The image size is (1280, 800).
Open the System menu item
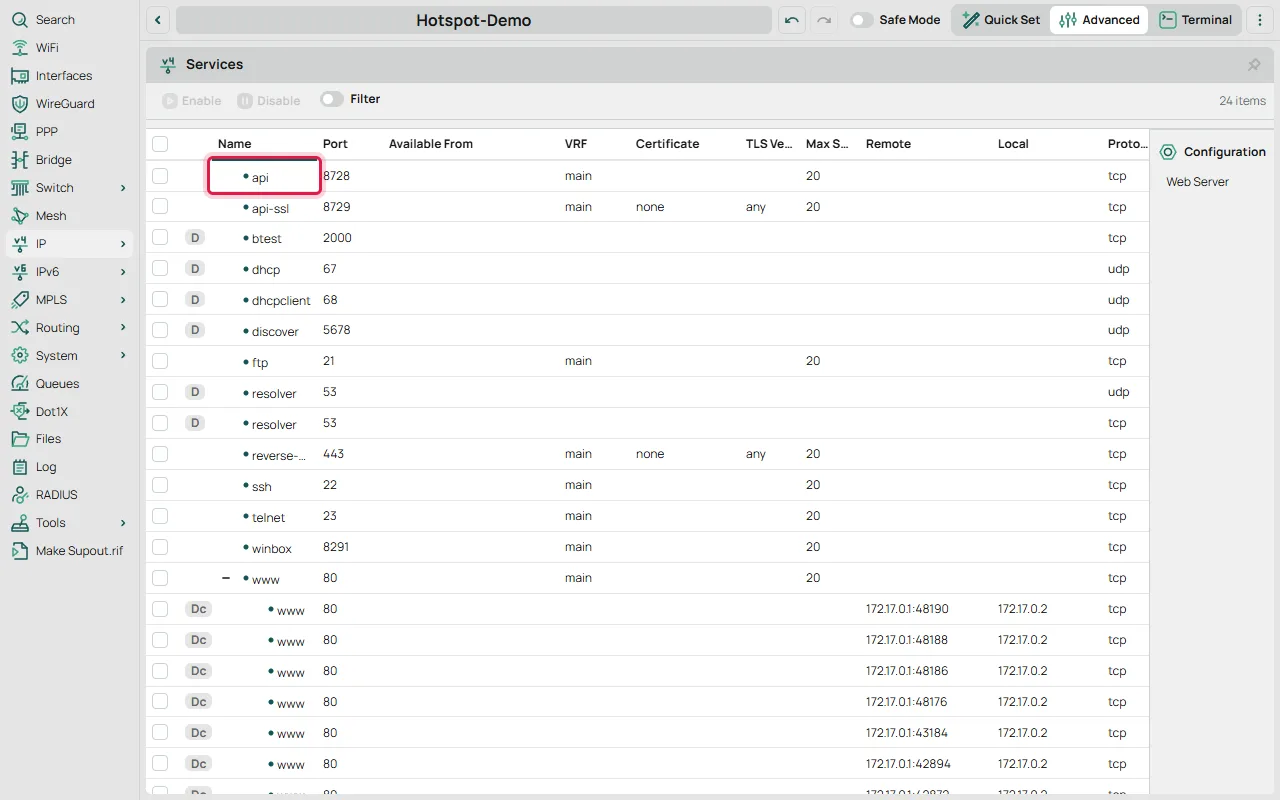click(70, 356)
